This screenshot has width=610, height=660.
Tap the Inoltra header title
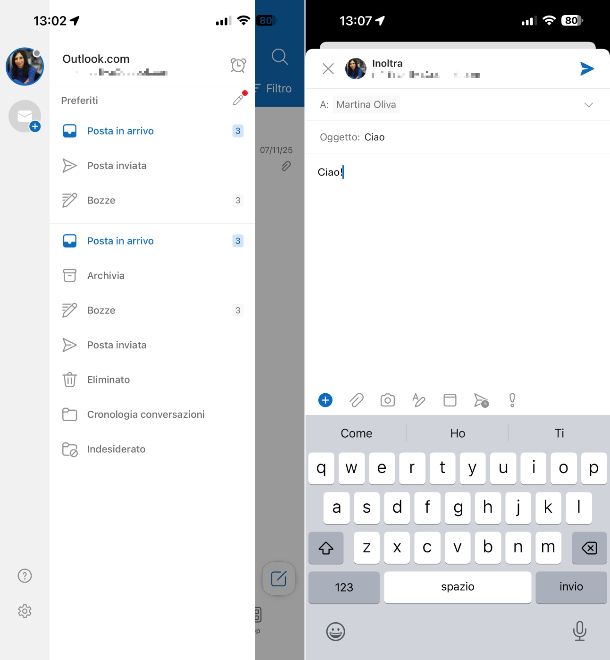coord(387,64)
